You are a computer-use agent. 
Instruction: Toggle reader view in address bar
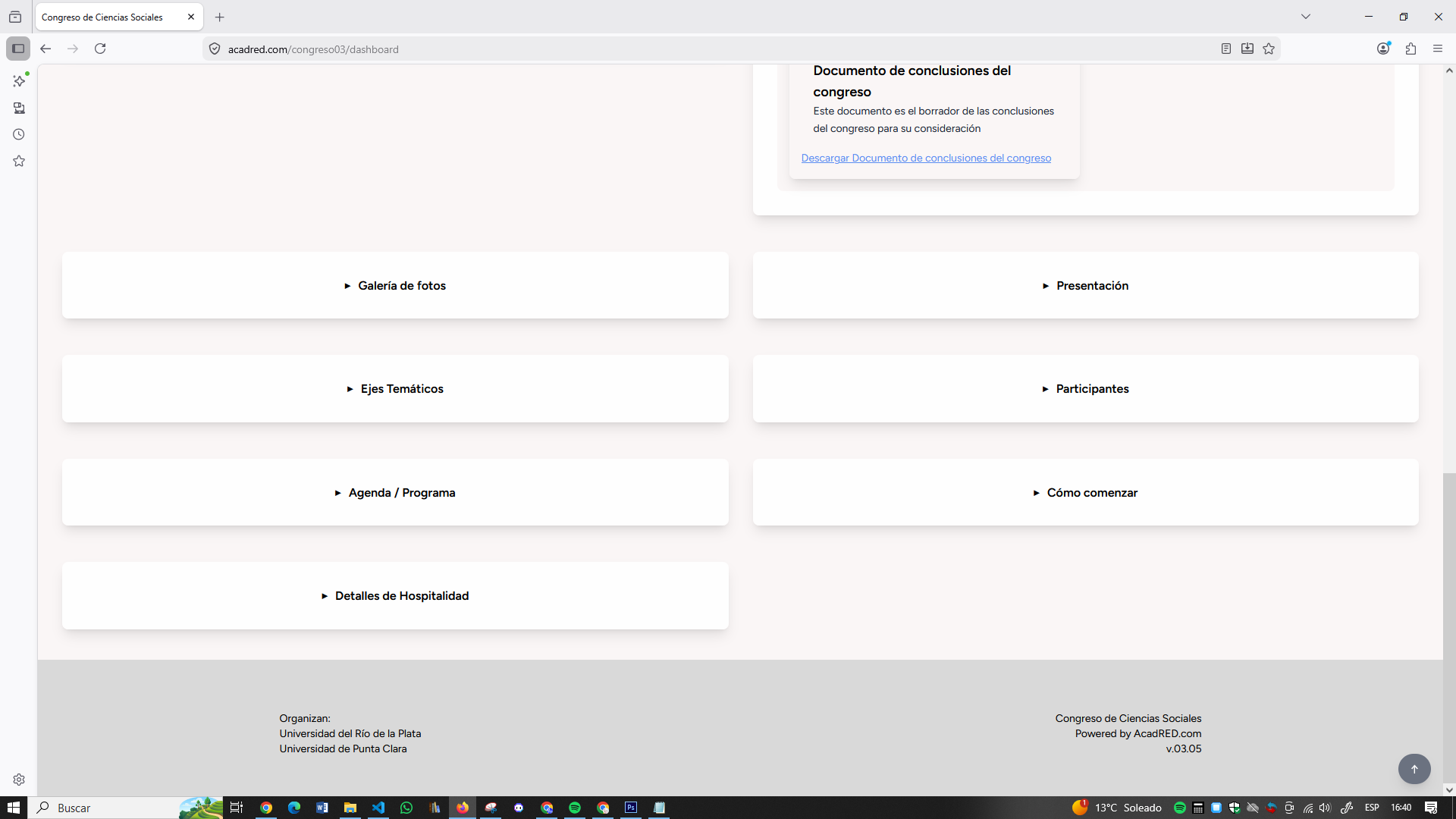[1225, 49]
